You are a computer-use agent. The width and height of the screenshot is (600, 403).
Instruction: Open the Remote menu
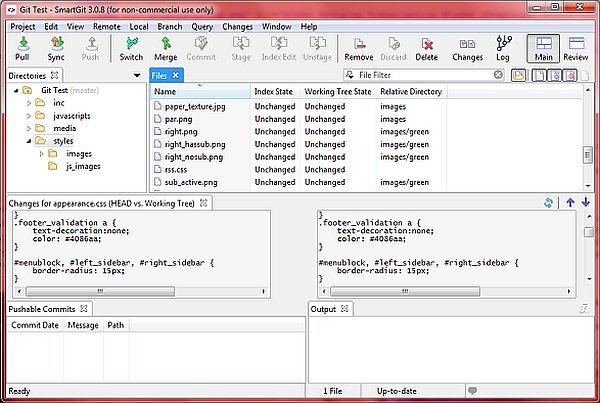coord(107,26)
